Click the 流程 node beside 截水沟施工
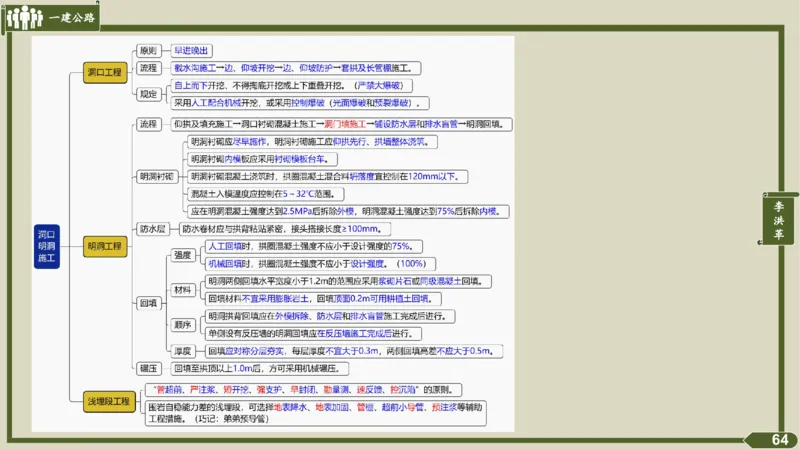This screenshot has height=450, width=800. coord(148,68)
